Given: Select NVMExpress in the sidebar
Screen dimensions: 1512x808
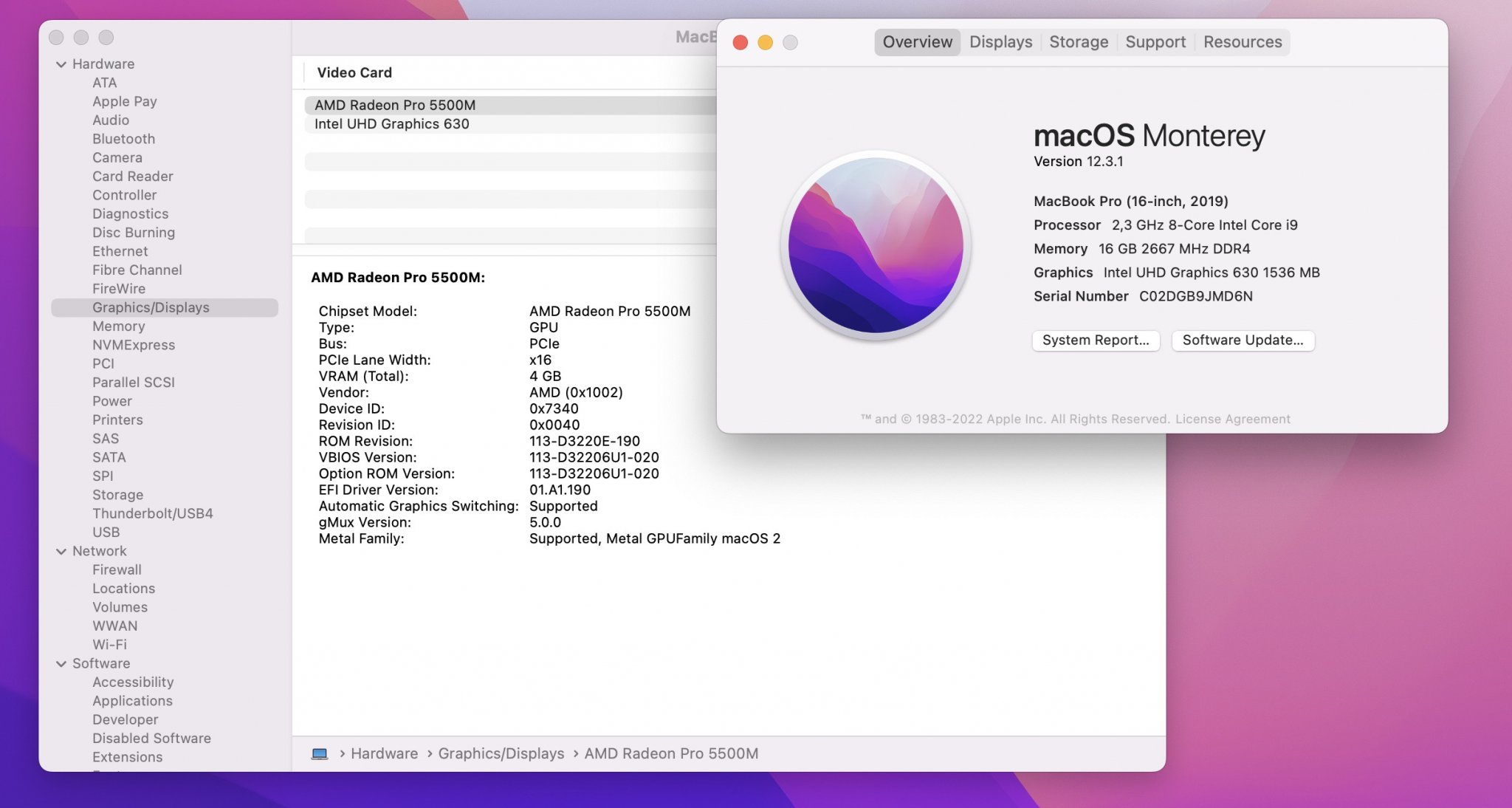Looking at the screenshot, I should (x=134, y=345).
